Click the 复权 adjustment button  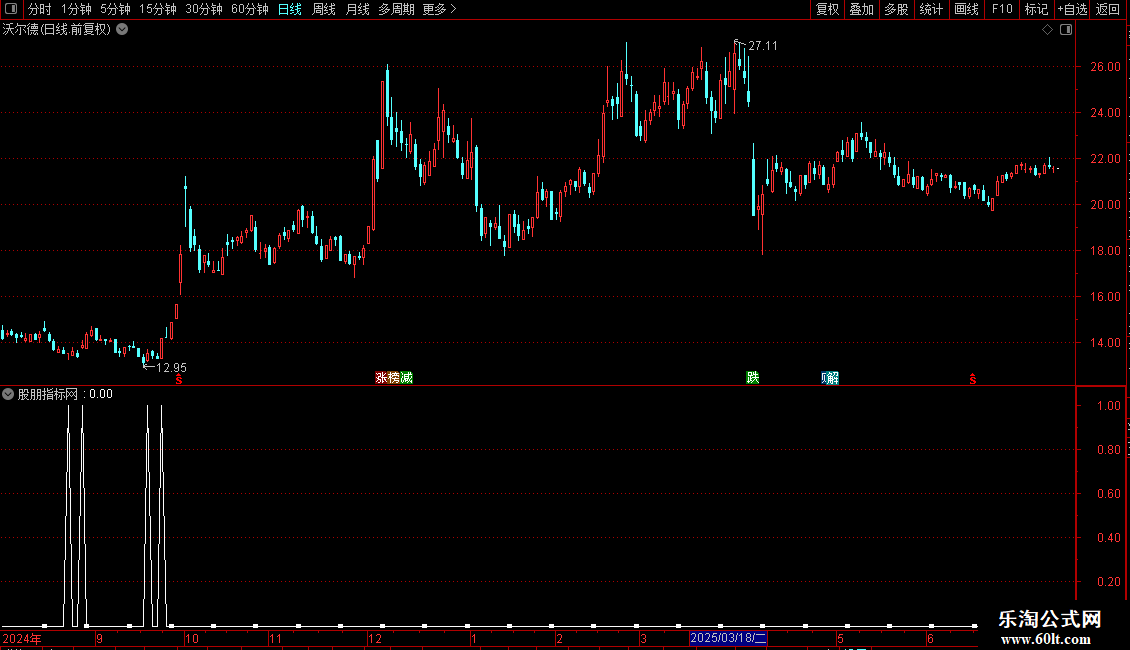[x=827, y=9]
